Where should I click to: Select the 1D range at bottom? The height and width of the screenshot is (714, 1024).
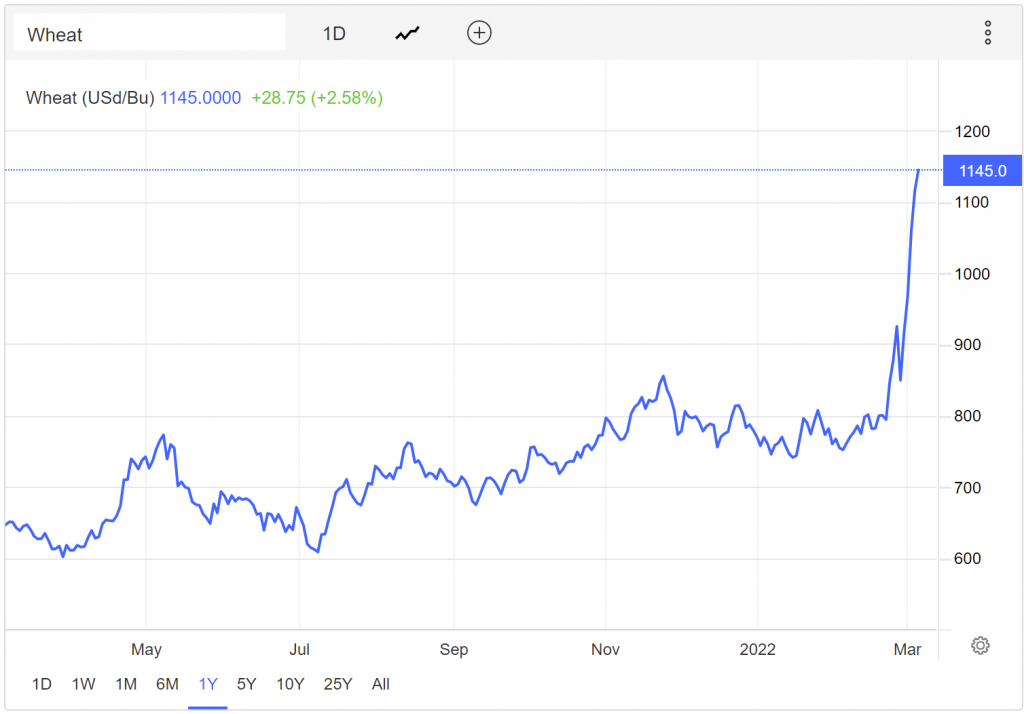click(x=42, y=684)
